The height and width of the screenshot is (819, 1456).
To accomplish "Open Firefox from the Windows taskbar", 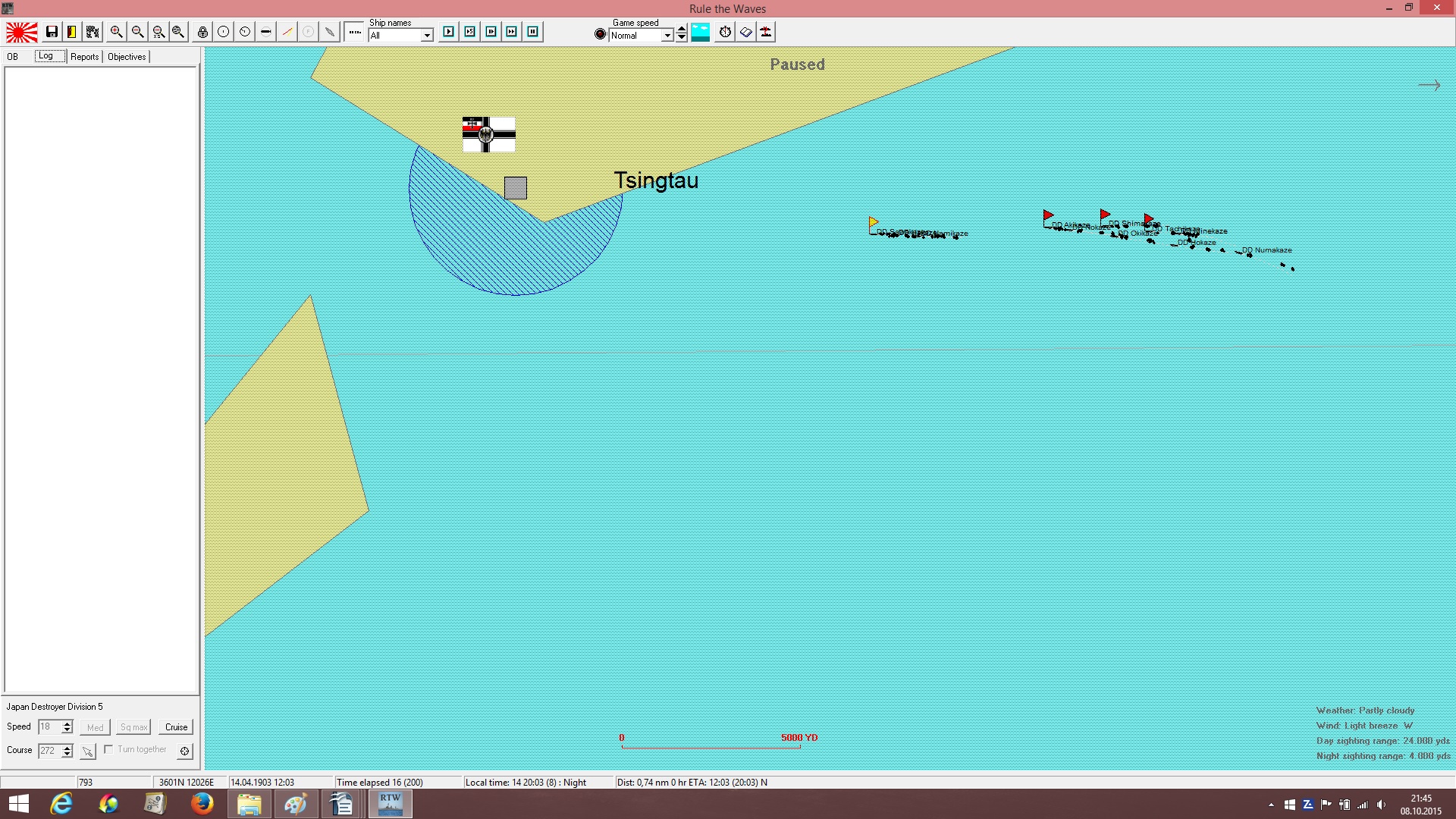I will pos(202,803).
